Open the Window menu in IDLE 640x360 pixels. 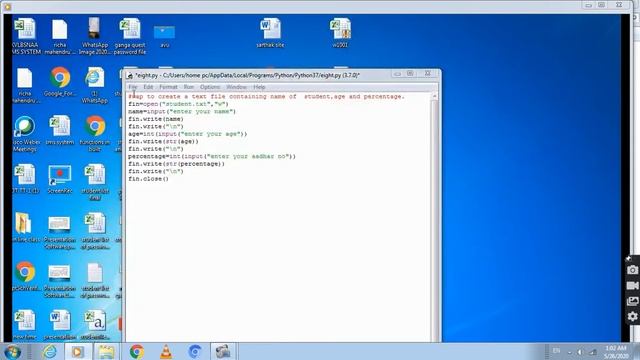(236, 87)
